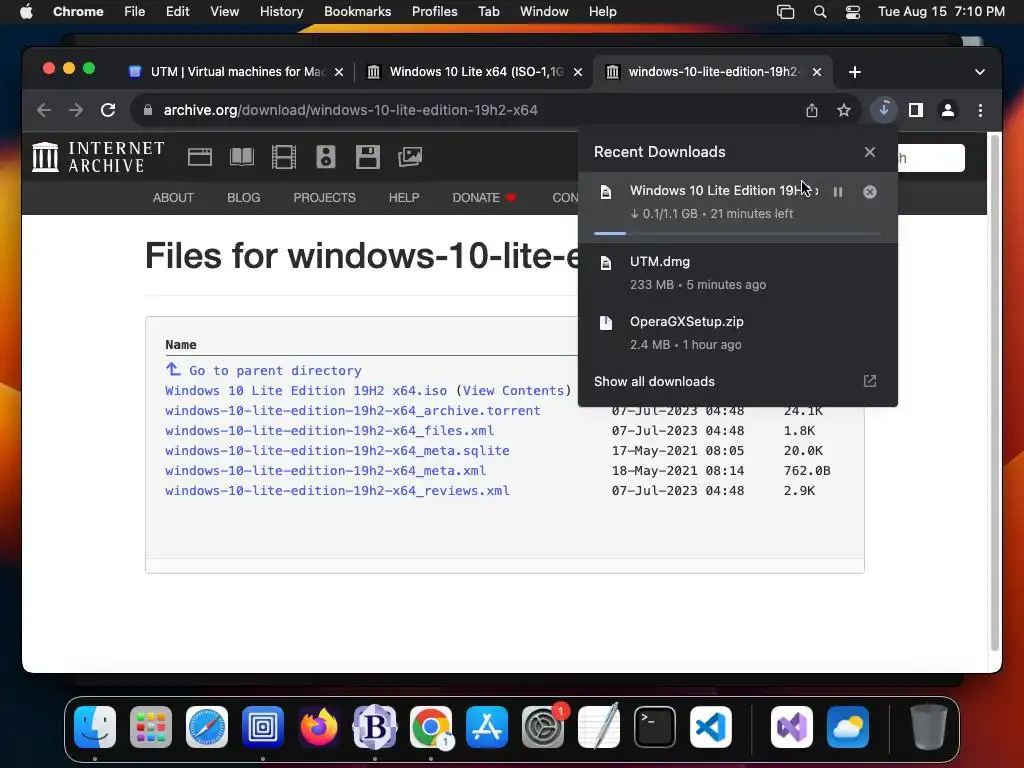Cancel the Windows 10 Lite Edition download
The height and width of the screenshot is (768, 1024).
click(x=870, y=192)
